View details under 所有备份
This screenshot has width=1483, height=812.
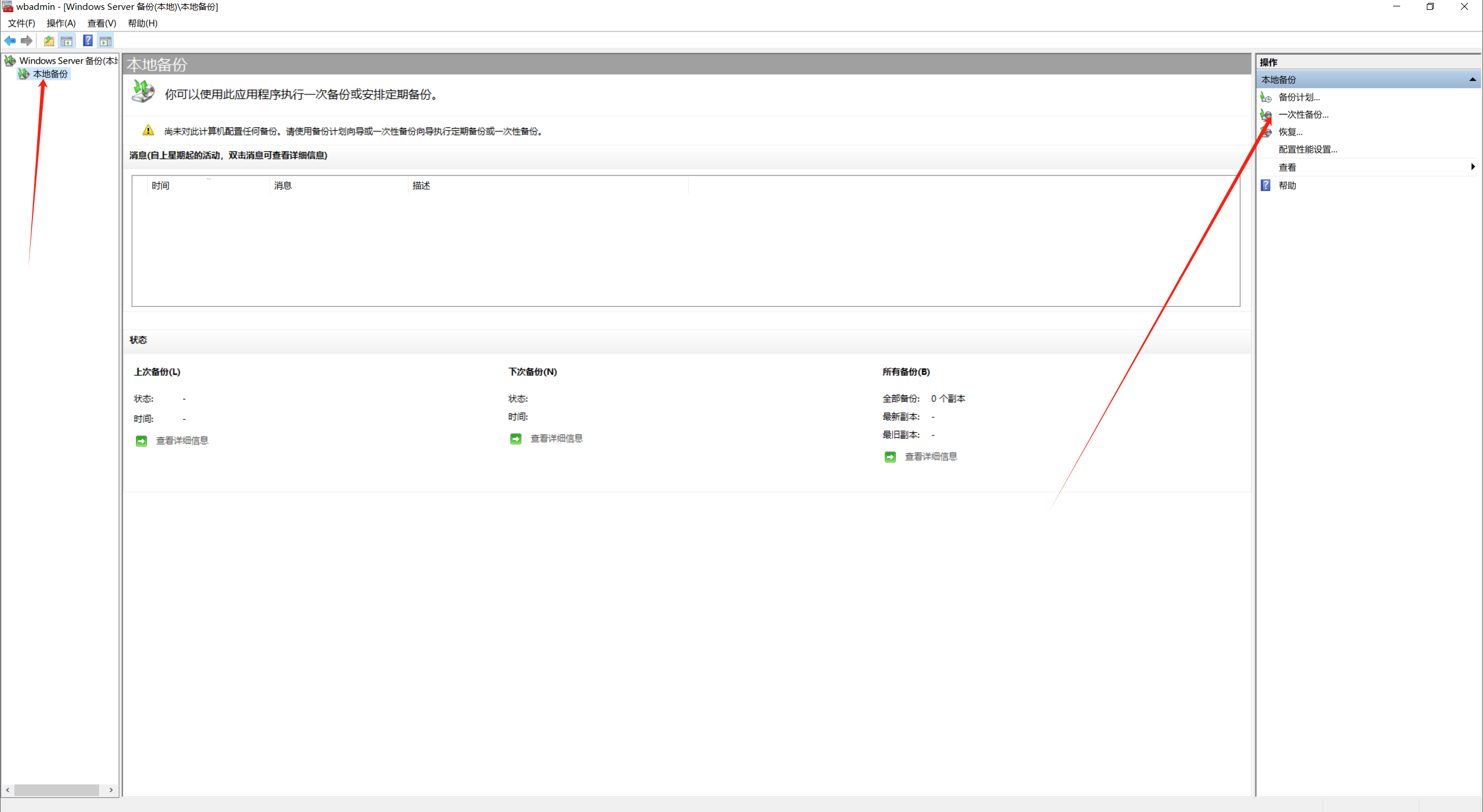[x=930, y=457]
